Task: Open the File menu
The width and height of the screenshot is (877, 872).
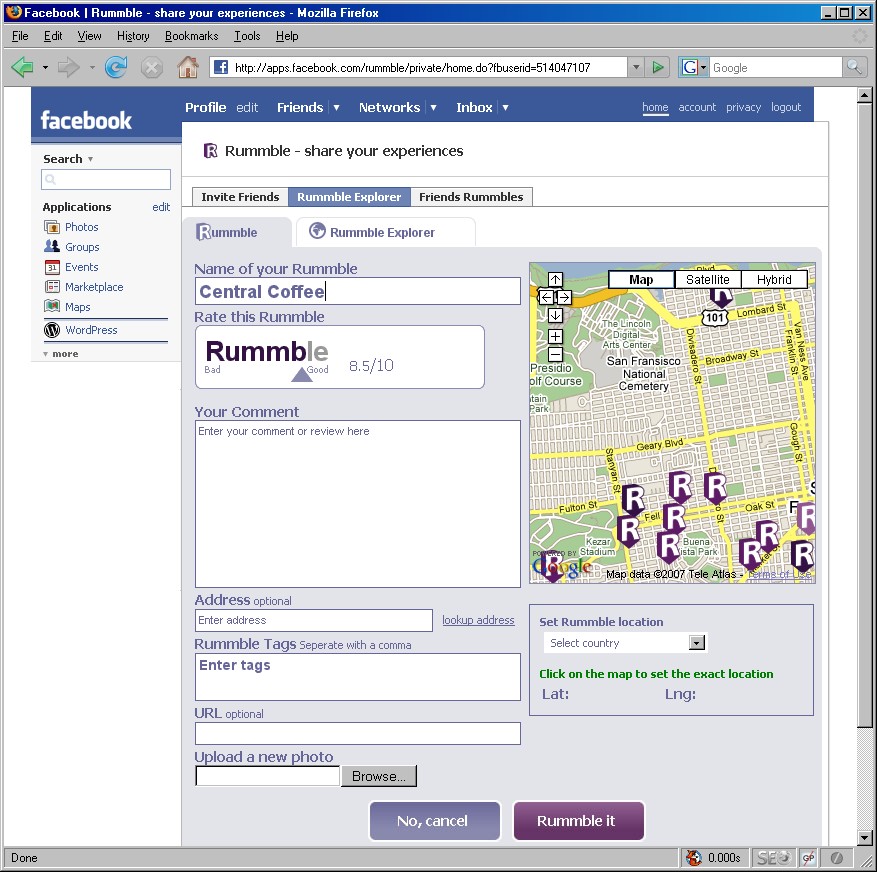Action: (x=20, y=36)
